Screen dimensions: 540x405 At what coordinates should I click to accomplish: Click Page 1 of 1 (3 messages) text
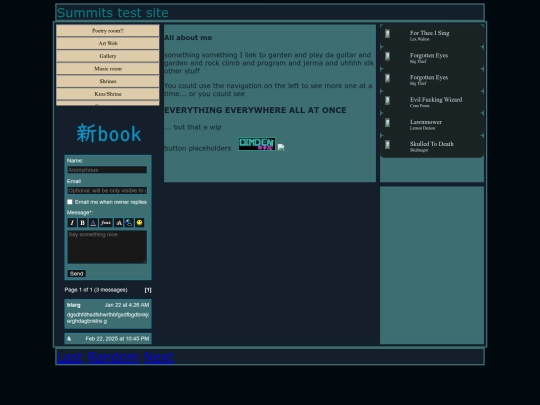[96, 290]
